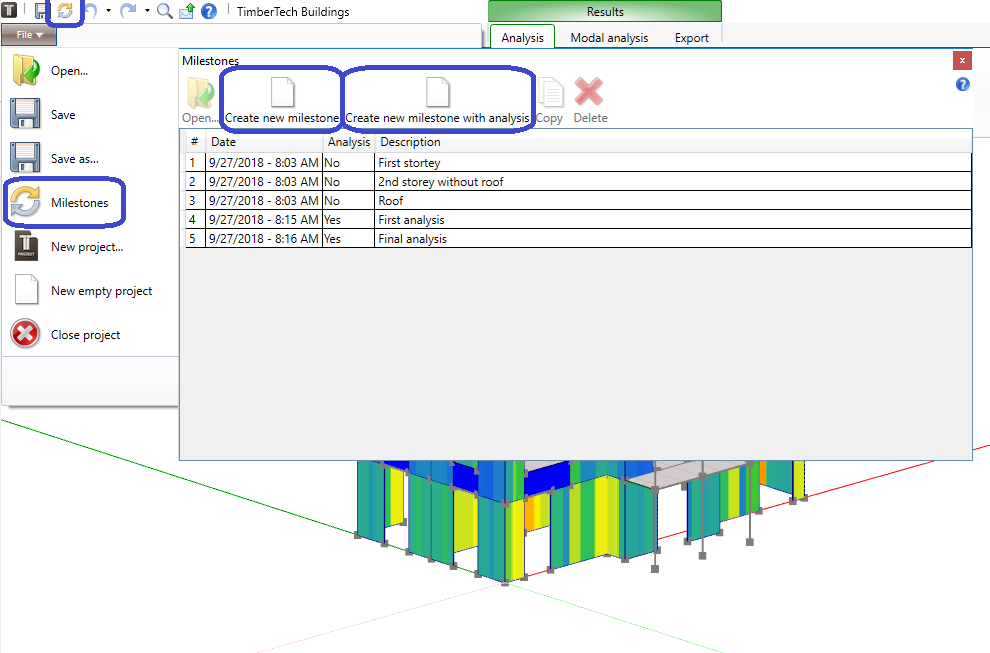
Task: Switch to the Export tab
Action: click(691, 37)
